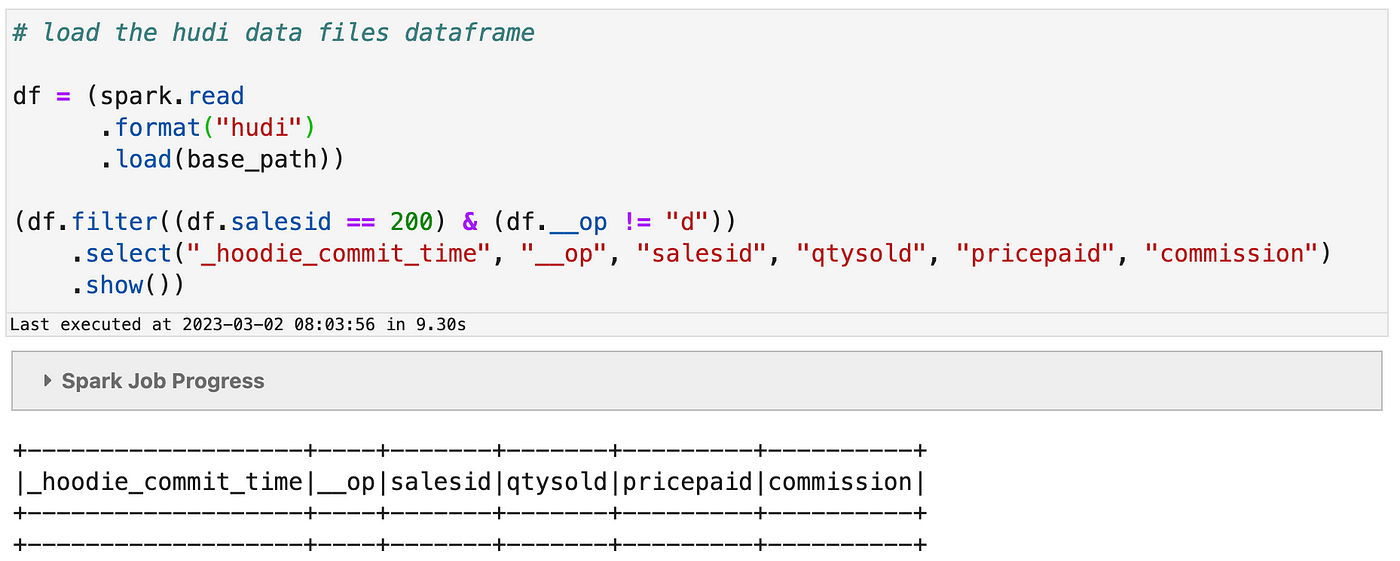1400x561 pixels.
Task: Place cursor on spark.read in code
Action: 172,97
